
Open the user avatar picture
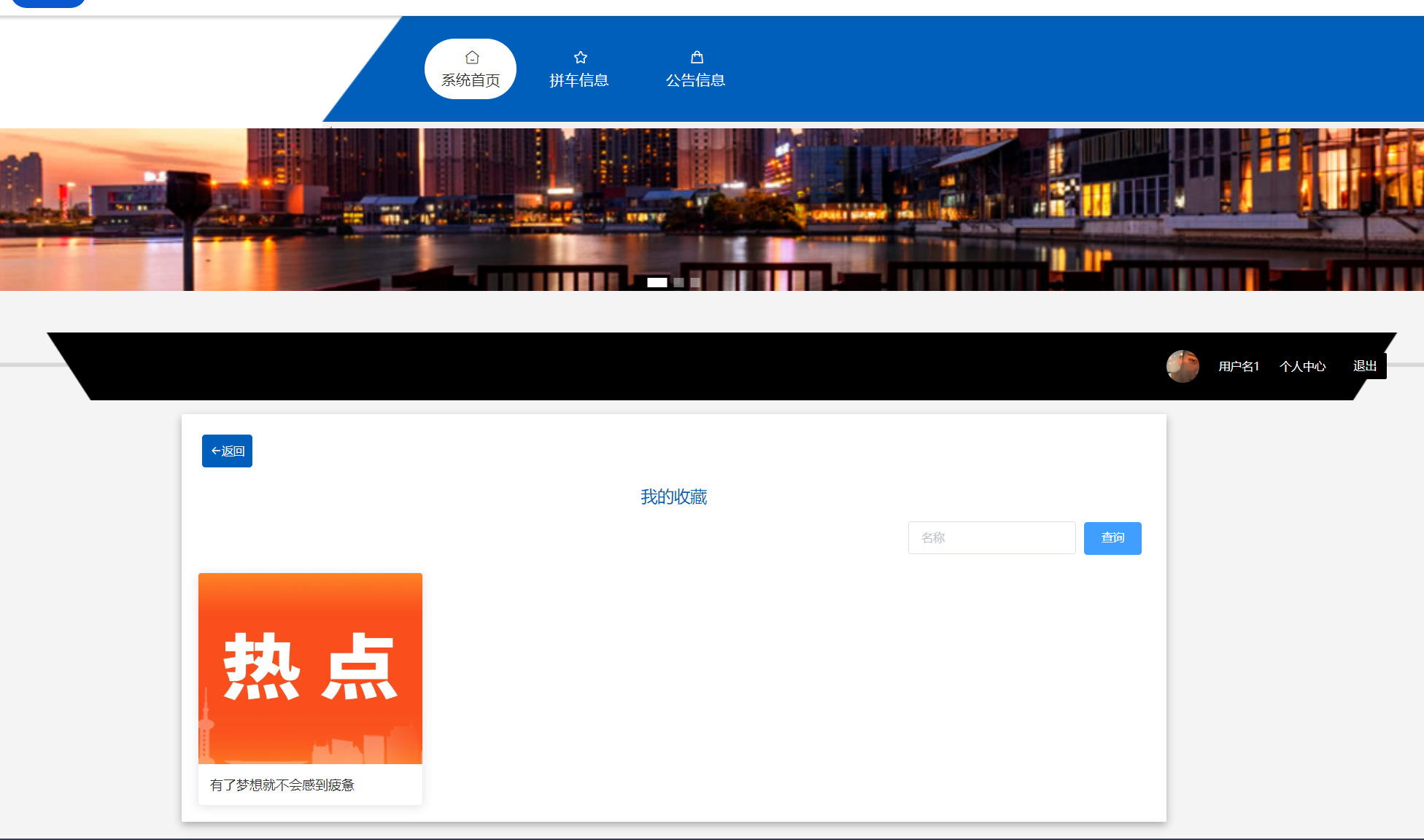(x=1183, y=366)
